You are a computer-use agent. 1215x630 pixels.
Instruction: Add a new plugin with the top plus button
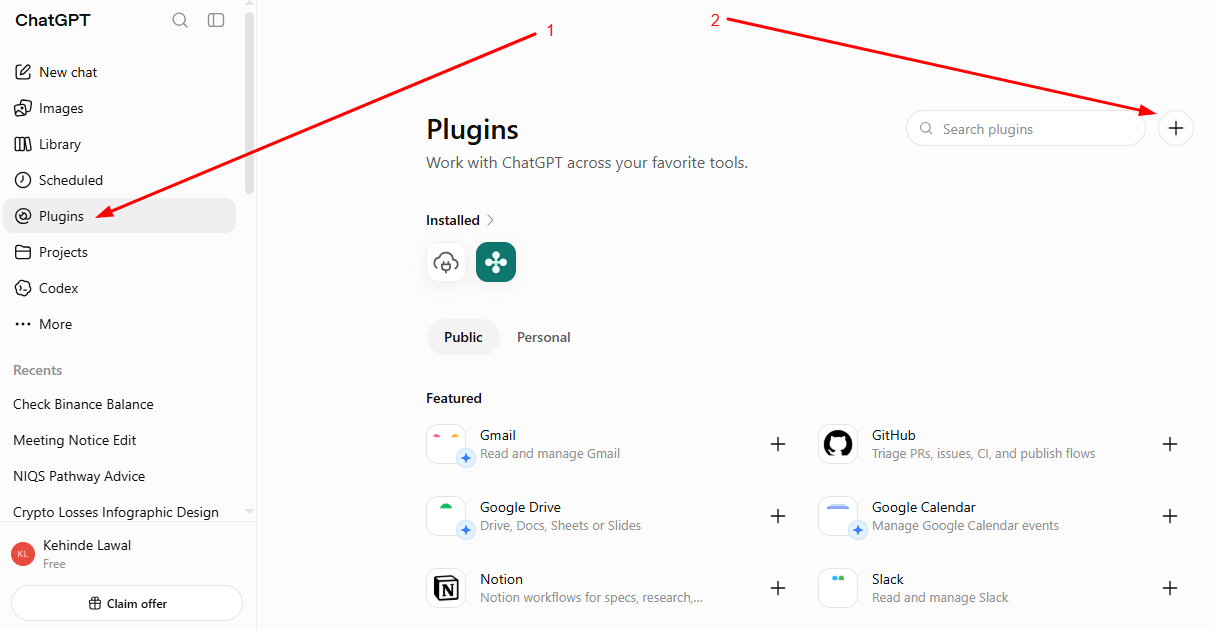1176,128
